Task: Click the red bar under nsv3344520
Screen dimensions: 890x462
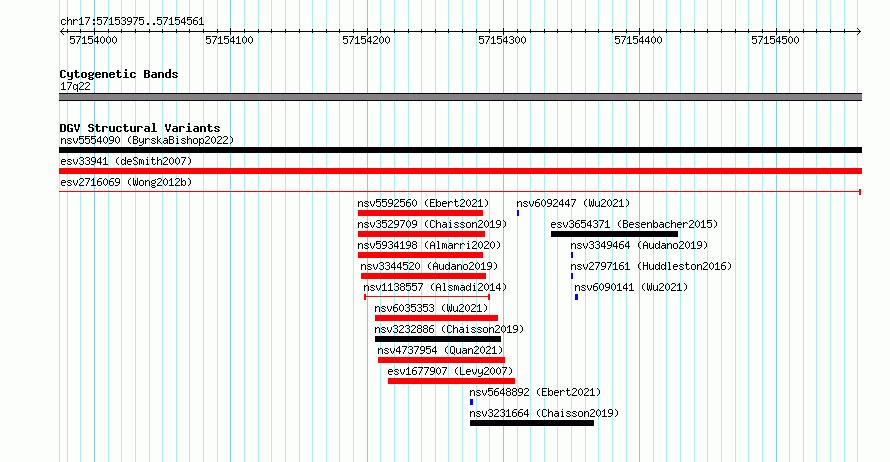Action: pyautogui.click(x=423, y=276)
